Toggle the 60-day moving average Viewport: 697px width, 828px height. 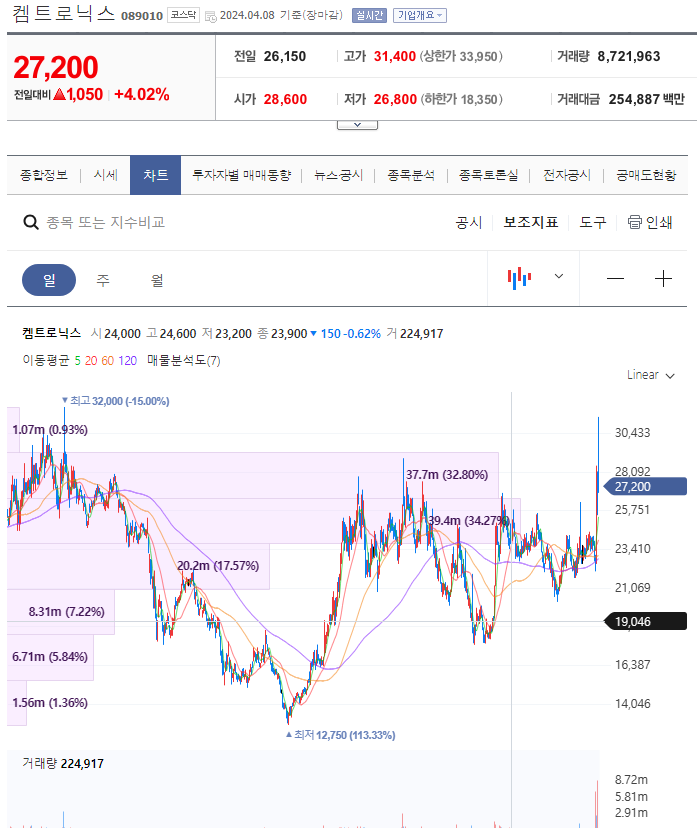coord(108,361)
